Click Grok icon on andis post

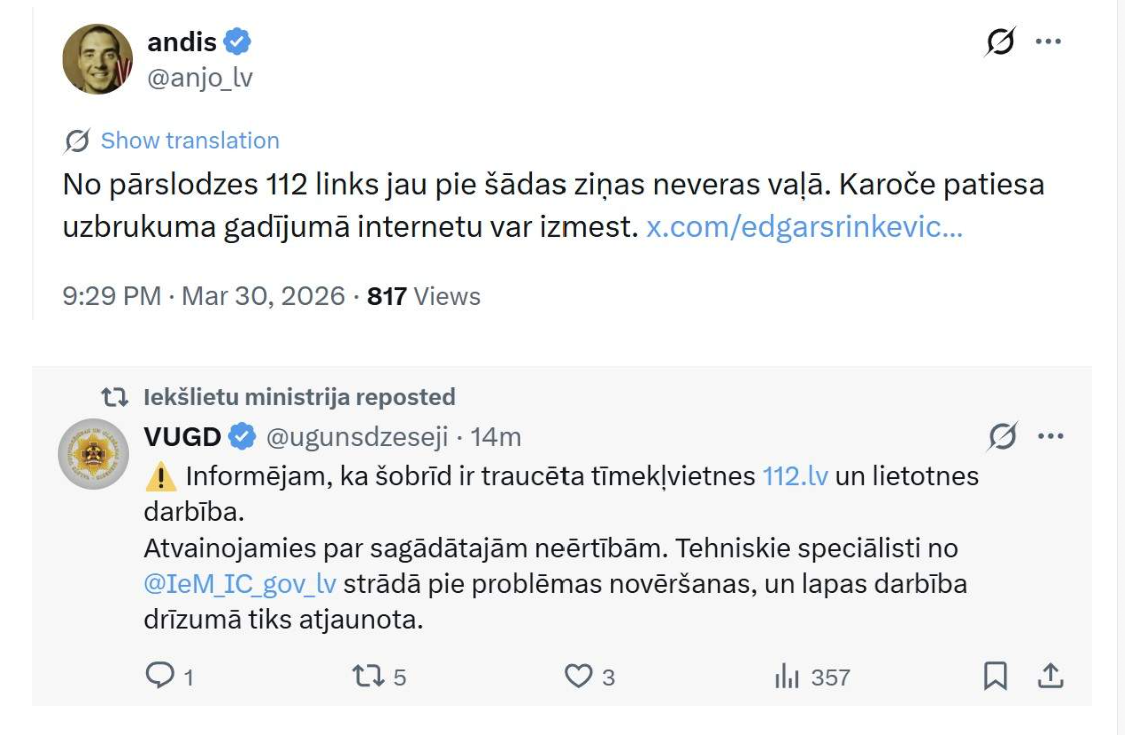[998, 42]
